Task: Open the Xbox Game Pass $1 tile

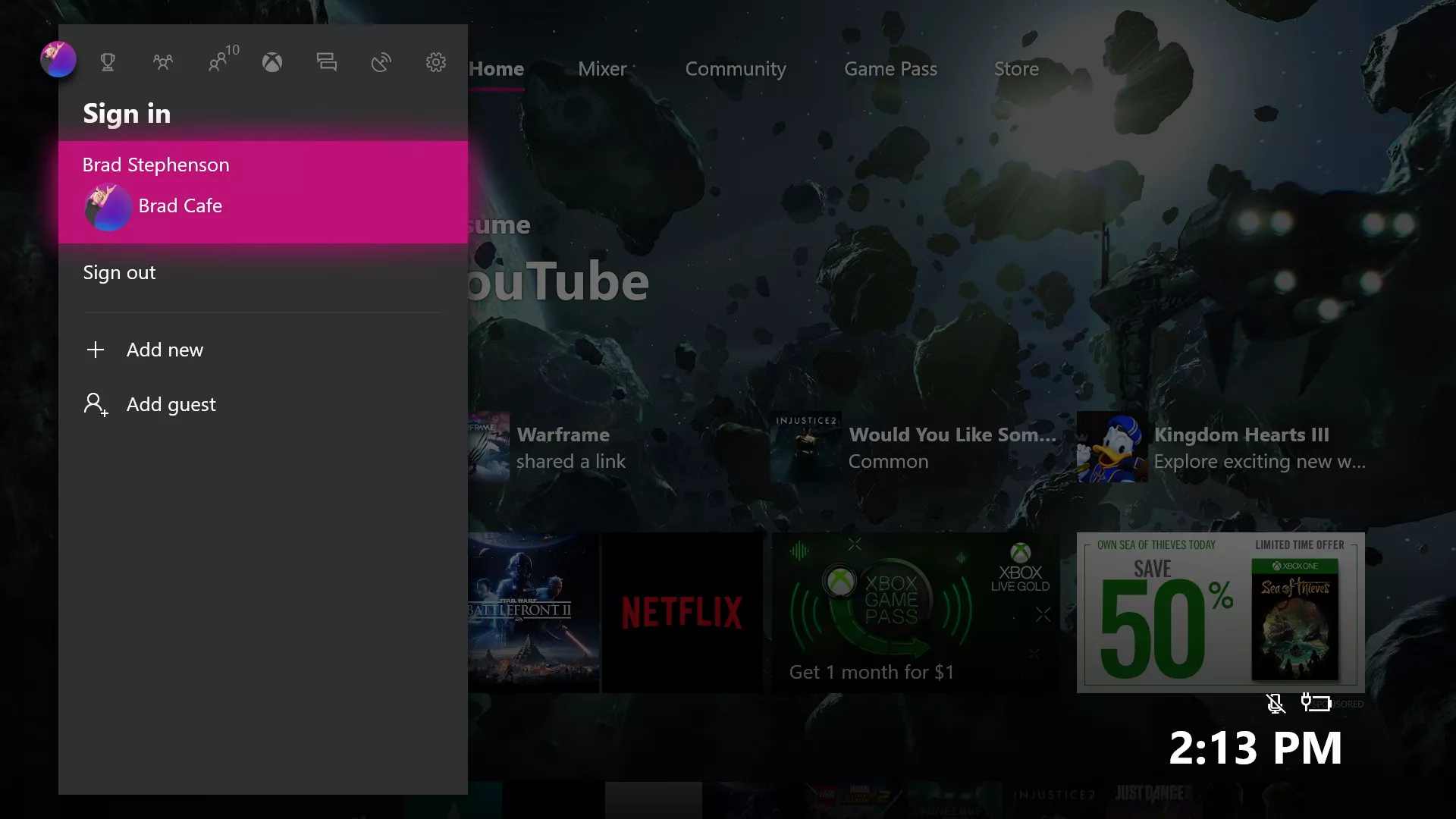Action: pyautogui.click(x=915, y=613)
